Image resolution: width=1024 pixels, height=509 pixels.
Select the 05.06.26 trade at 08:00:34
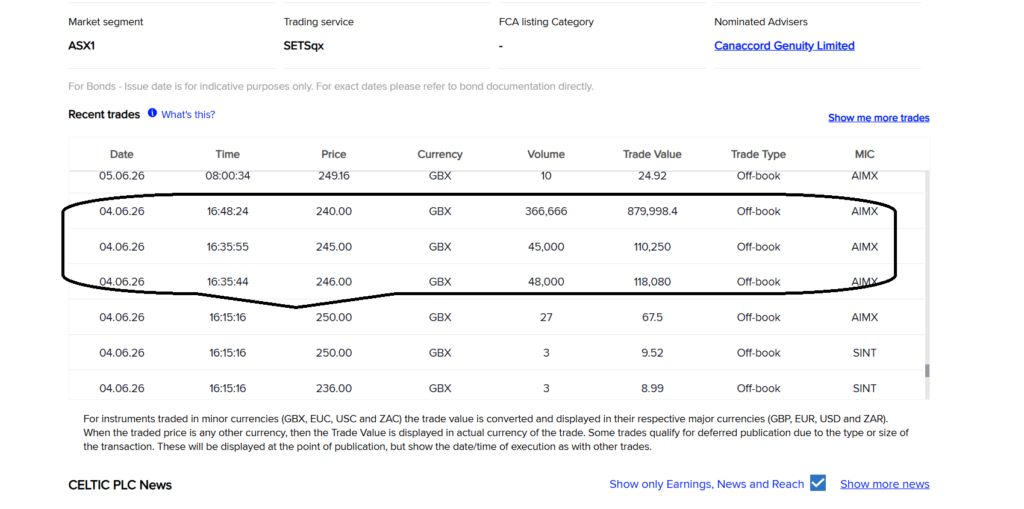(x=498, y=176)
